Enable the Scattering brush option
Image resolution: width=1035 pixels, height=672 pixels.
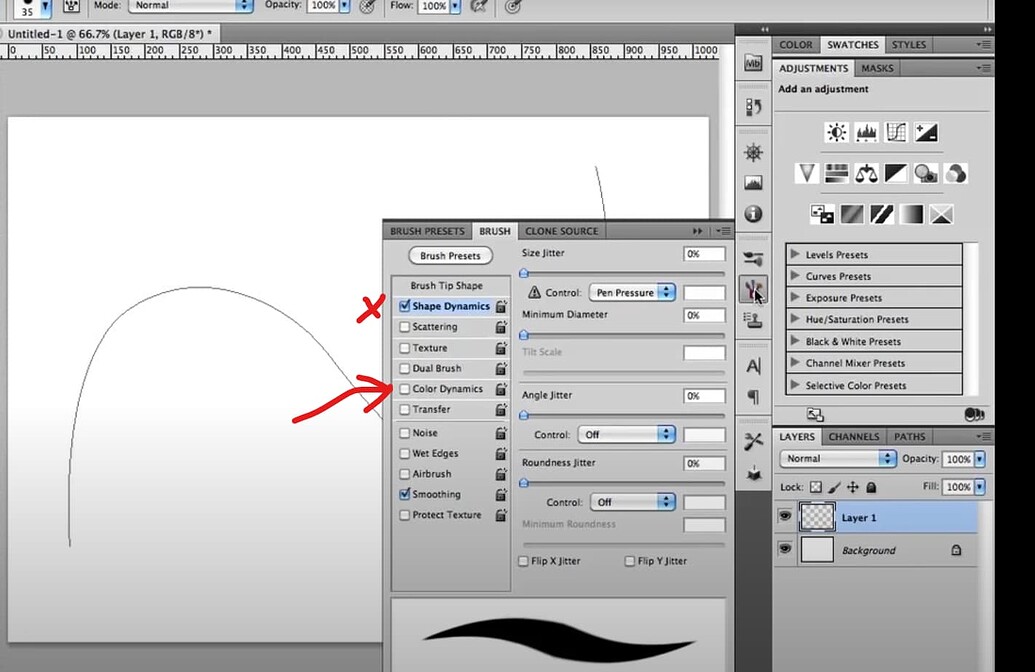coord(404,326)
